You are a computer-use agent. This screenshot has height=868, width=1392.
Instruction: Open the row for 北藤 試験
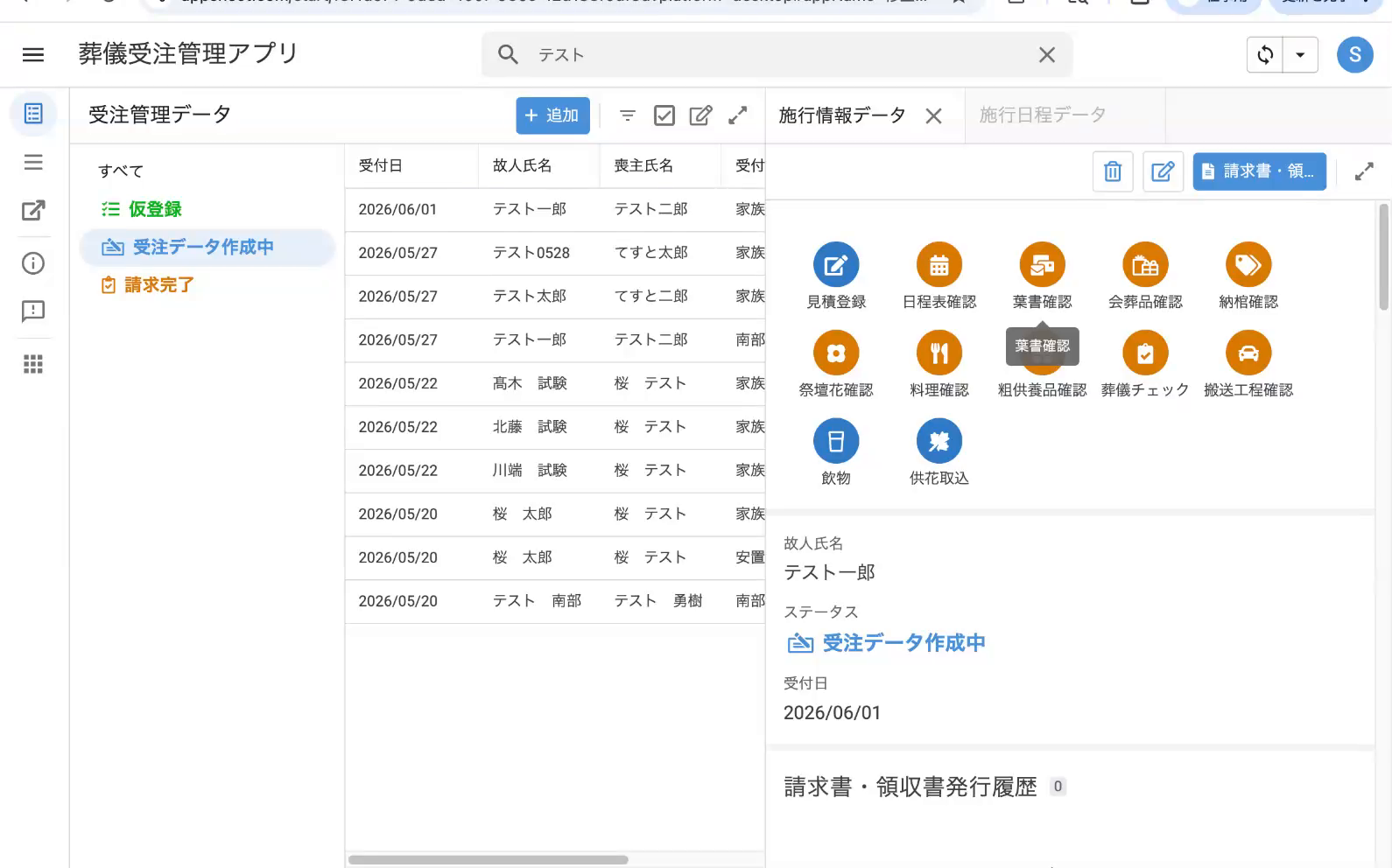tap(555, 428)
